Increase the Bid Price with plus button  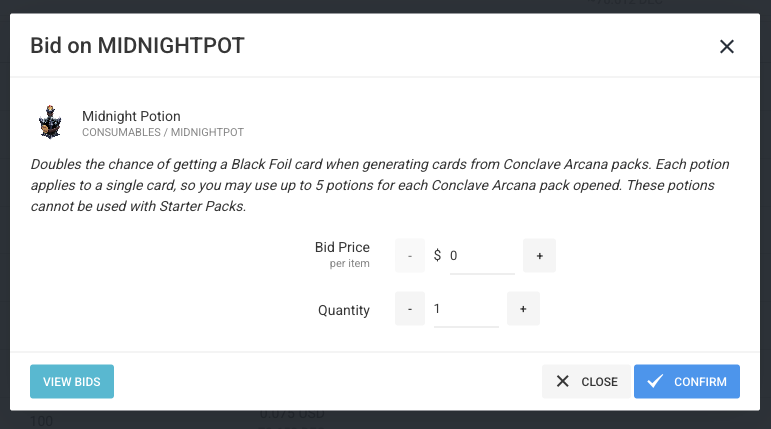pos(539,256)
